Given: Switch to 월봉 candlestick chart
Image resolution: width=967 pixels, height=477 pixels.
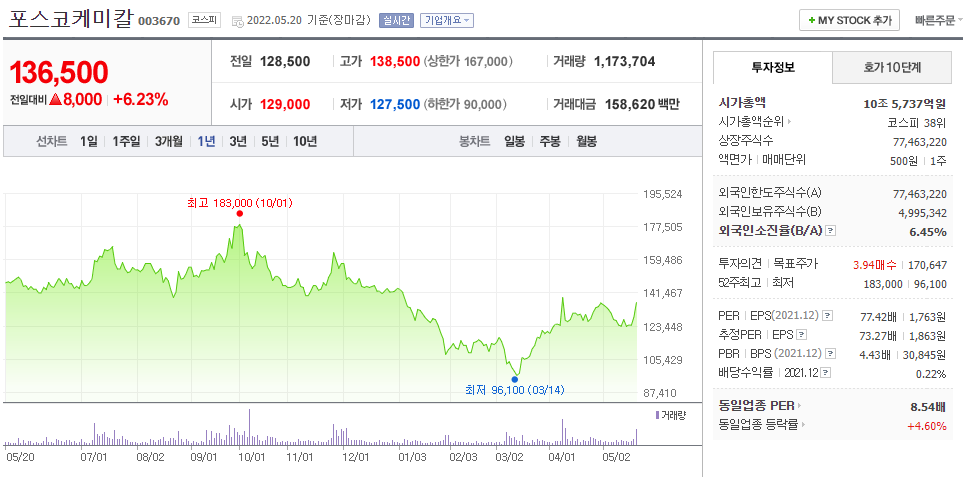Looking at the screenshot, I should (x=586, y=141).
